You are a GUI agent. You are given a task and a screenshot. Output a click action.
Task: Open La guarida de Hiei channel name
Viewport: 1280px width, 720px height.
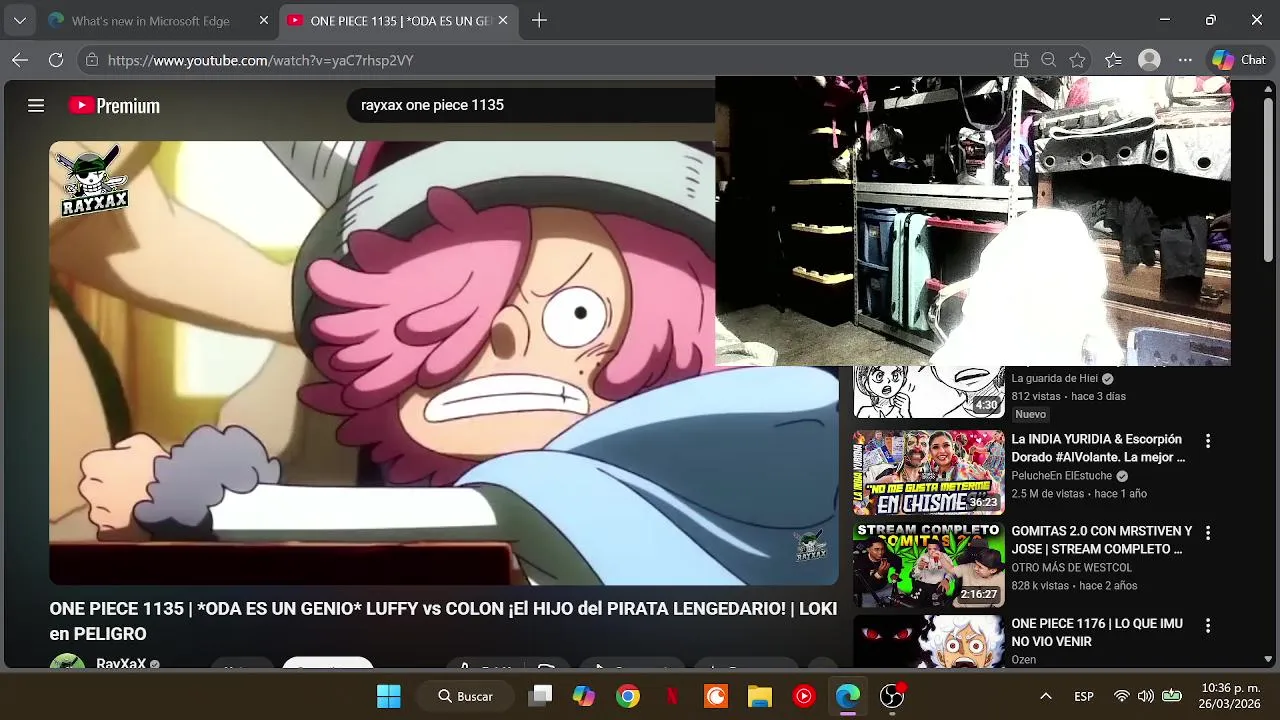tap(1054, 378)
